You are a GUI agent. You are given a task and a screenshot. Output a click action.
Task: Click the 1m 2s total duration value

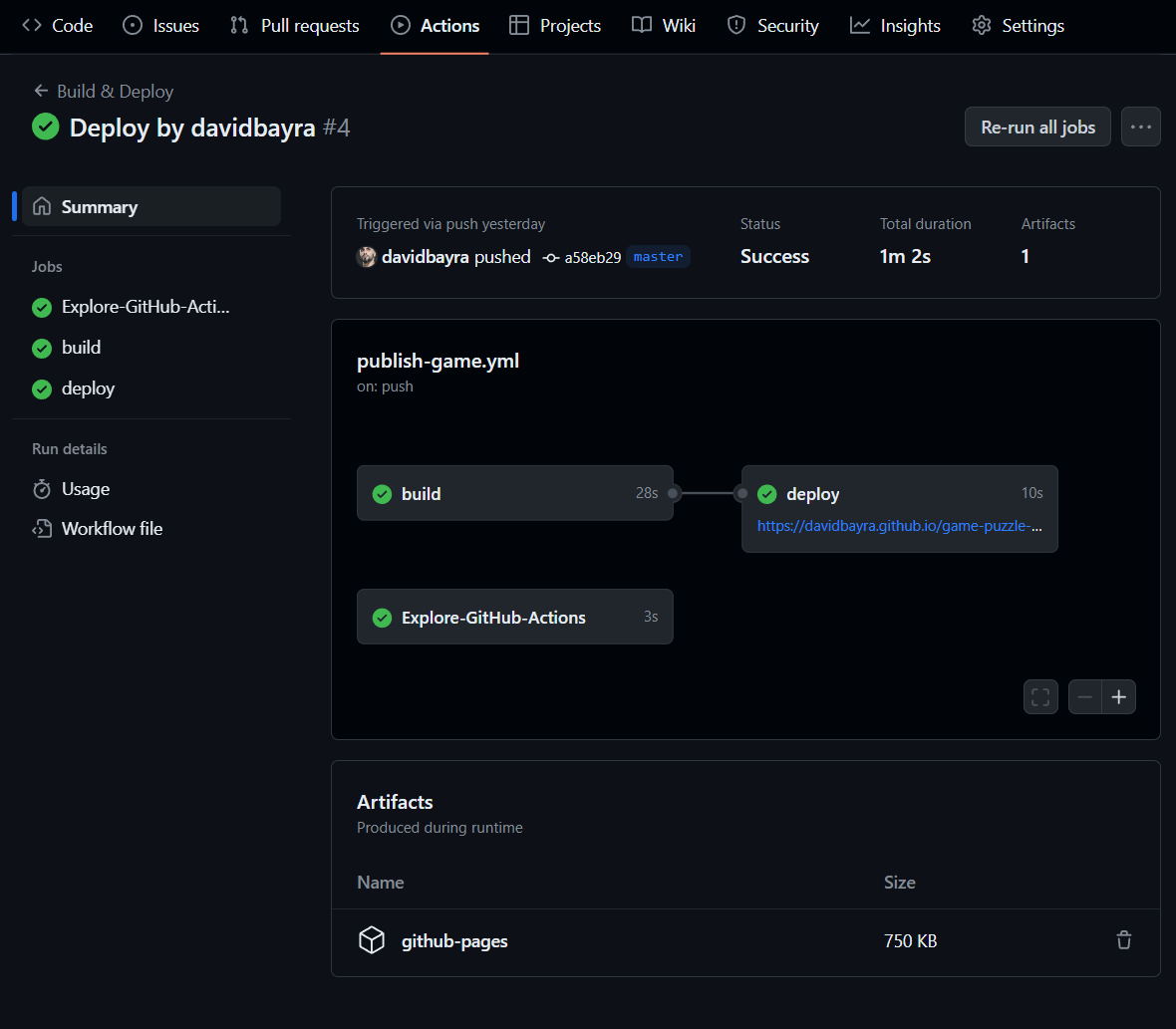[x=905, y=256]
